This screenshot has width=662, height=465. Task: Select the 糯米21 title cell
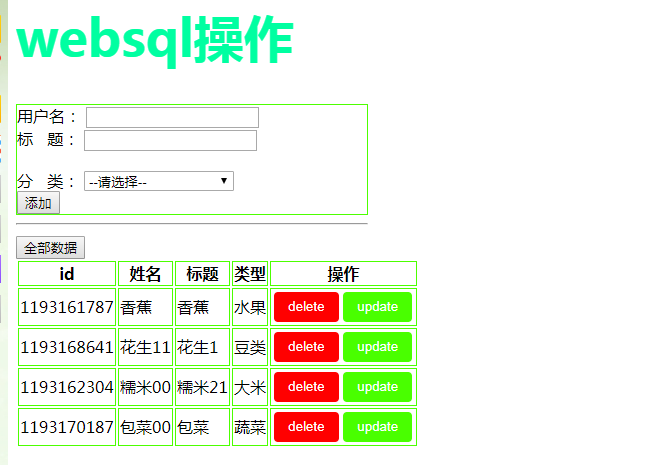(x=203, y=387)
